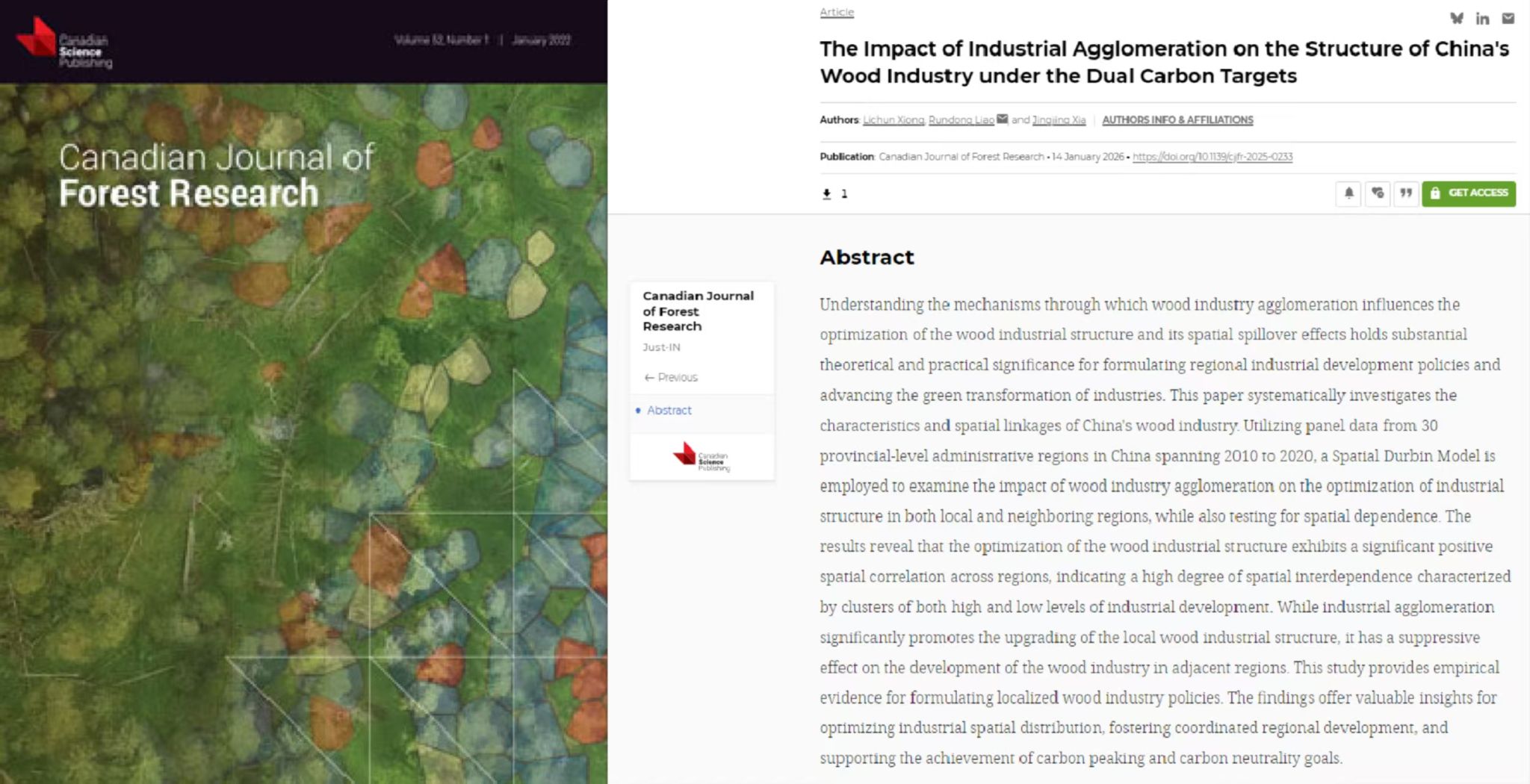Select Abstract in the sidebar navigation
The image size is (1530, 784).
[x=669, y=411]
